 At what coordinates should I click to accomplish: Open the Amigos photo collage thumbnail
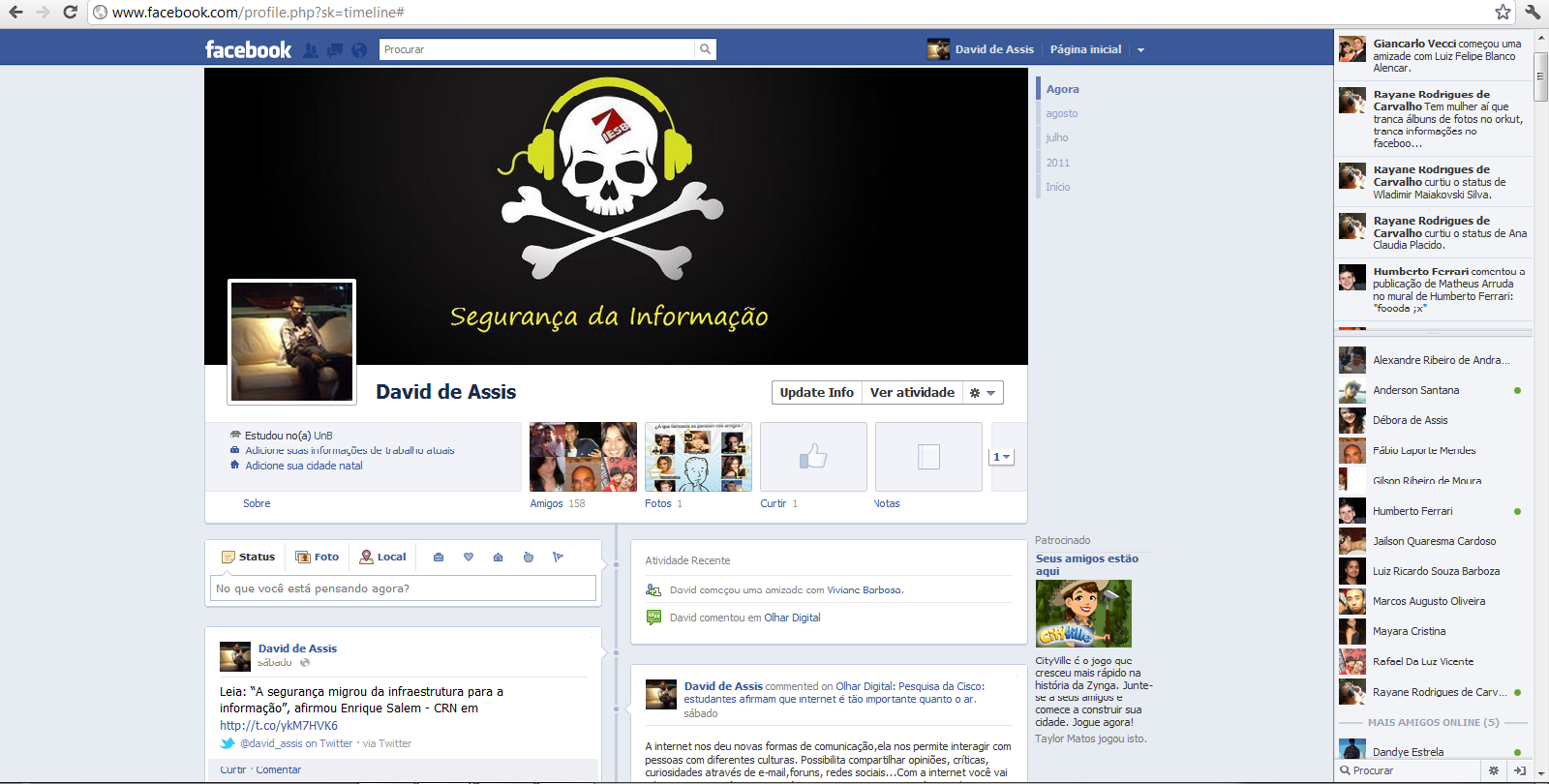(583, 457)
